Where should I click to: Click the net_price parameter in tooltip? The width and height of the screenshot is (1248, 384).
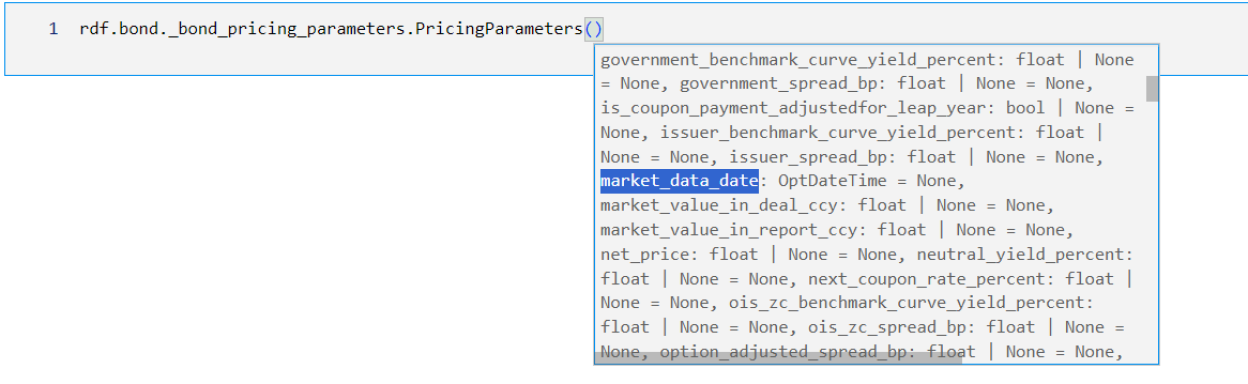click(x=645, y=254)
